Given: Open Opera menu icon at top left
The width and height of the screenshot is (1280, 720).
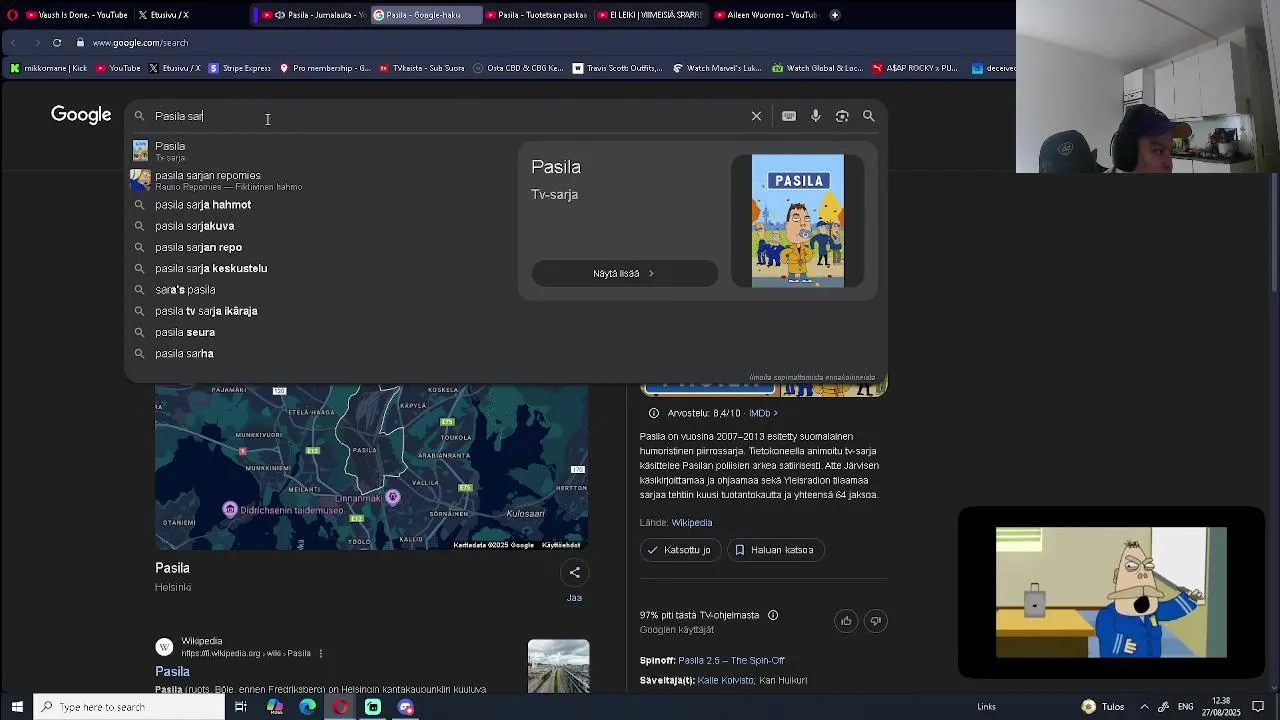Looking at the screenshot, I should (12, 15).
